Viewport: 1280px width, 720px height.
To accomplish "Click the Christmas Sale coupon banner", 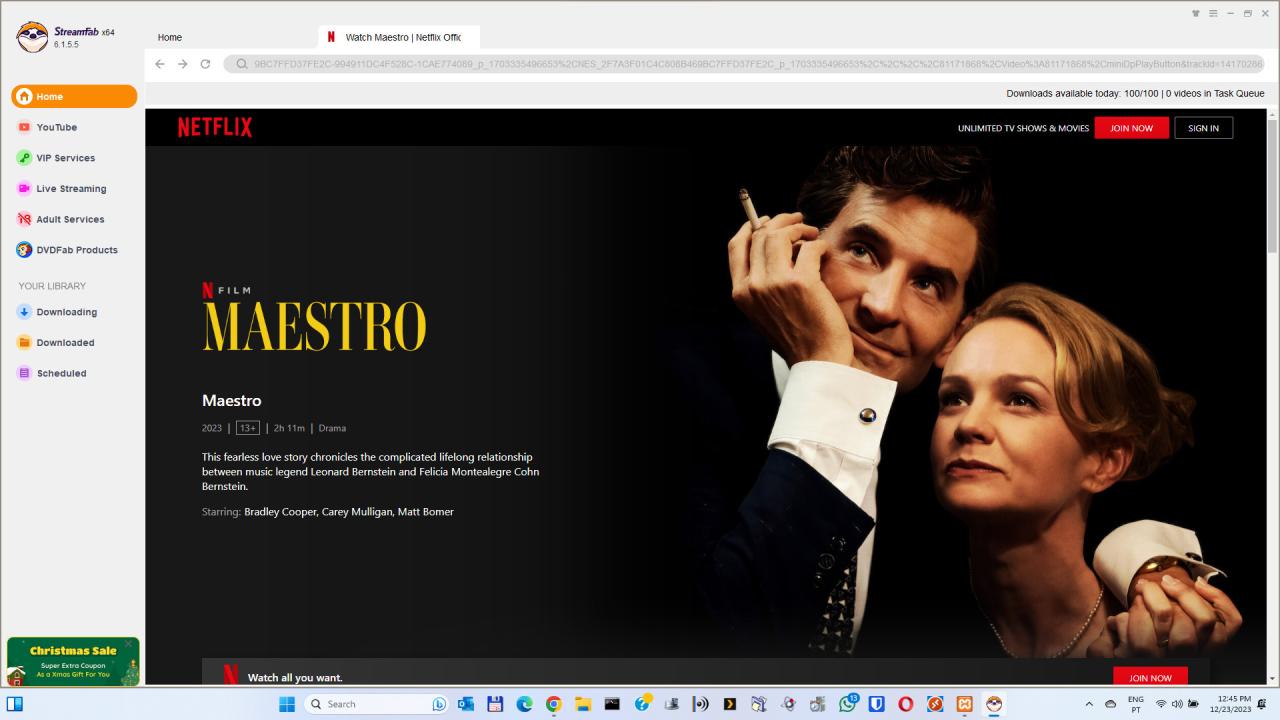I will 73,661.
